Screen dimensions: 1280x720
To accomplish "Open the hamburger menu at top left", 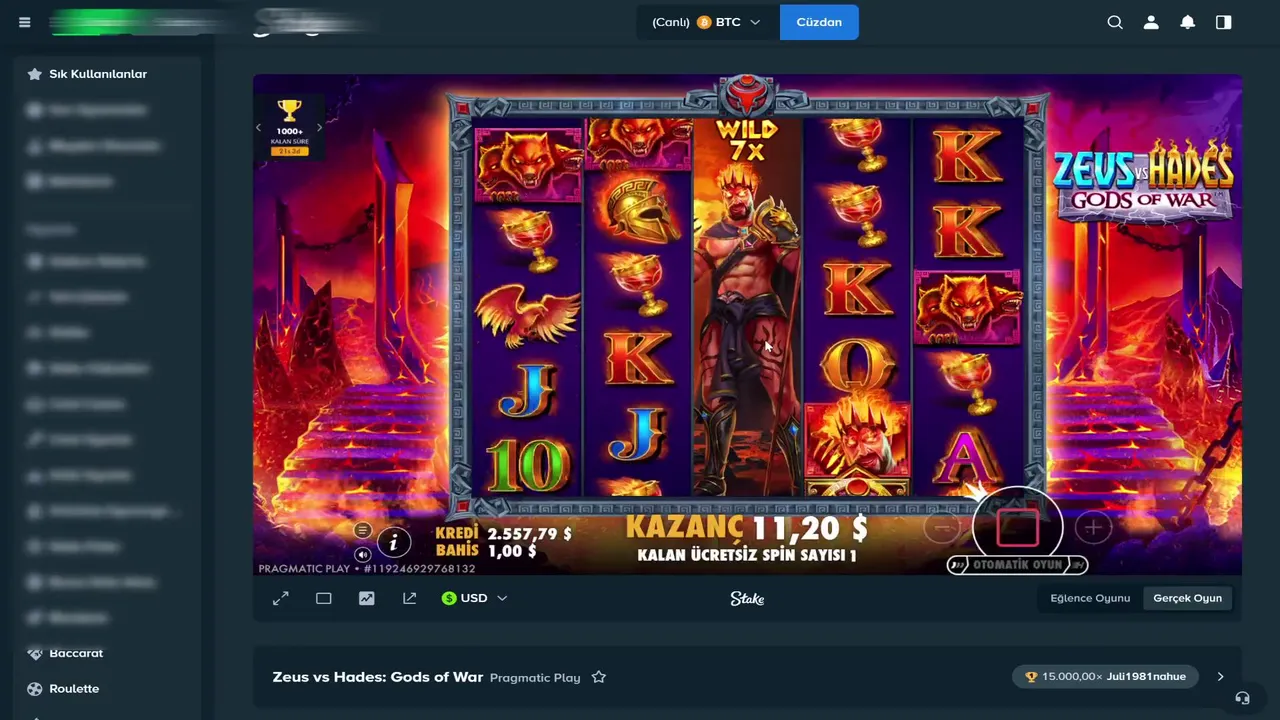I will 24,22.
